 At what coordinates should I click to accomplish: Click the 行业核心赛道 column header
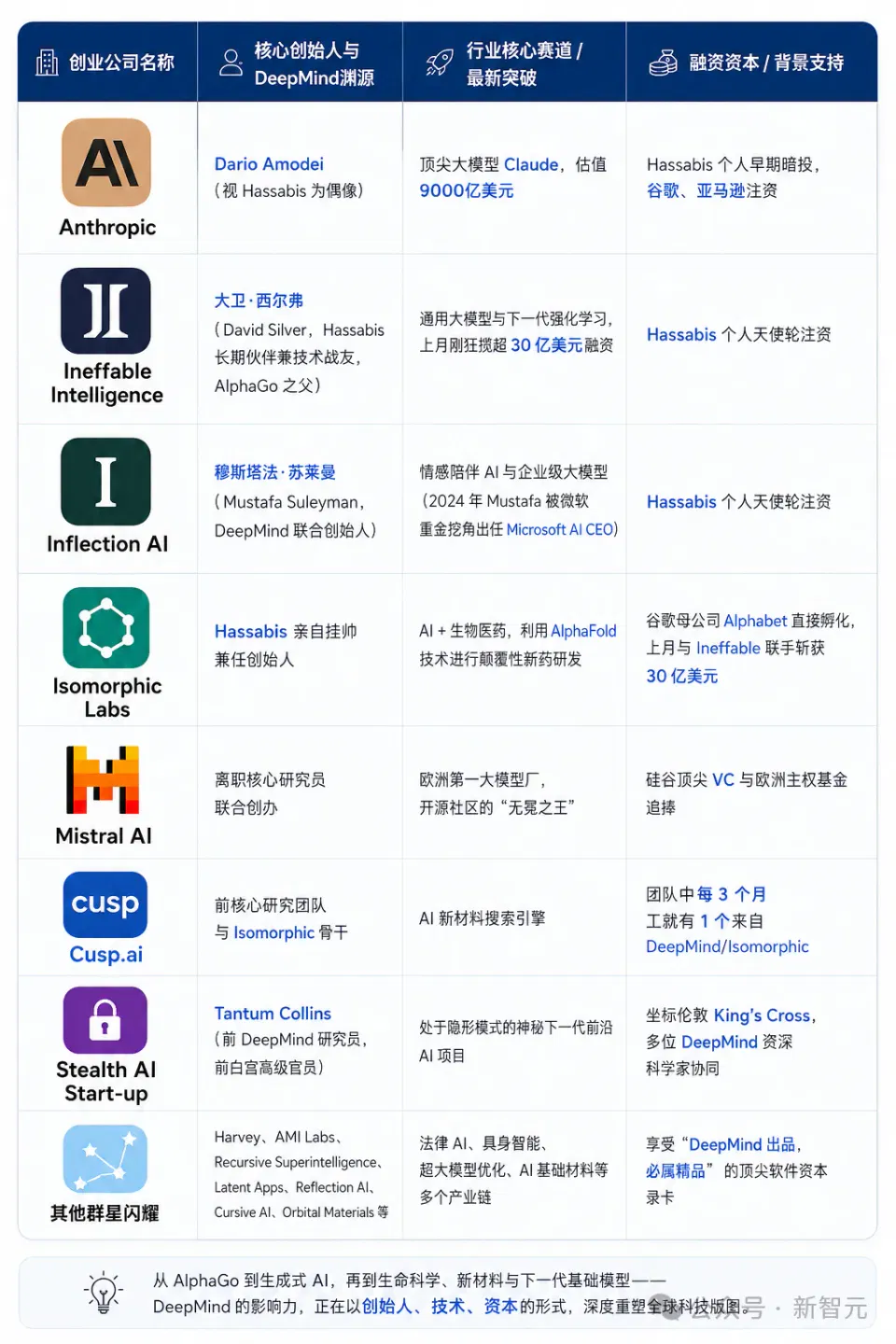[x=525, y=63]
